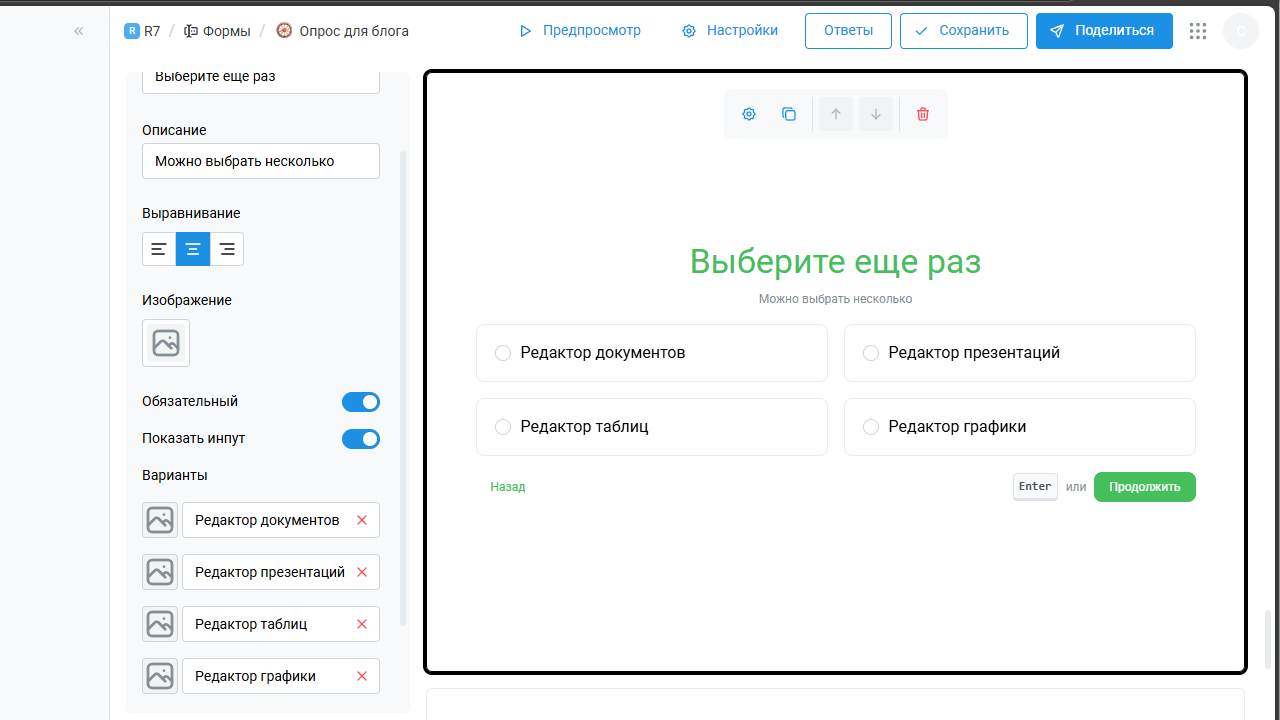This screenshot has height=720, width=1280.
Task: Select Редактор документов option in preview
Action: coord(652,353)
